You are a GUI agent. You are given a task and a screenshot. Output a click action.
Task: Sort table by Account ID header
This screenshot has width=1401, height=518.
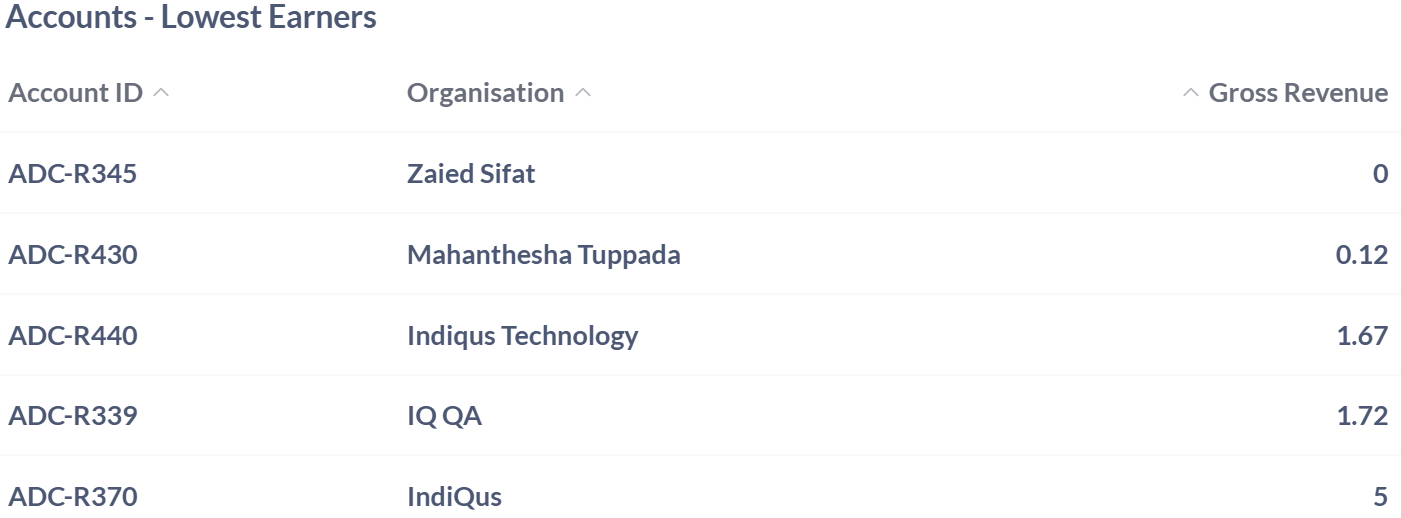(75, 93)
